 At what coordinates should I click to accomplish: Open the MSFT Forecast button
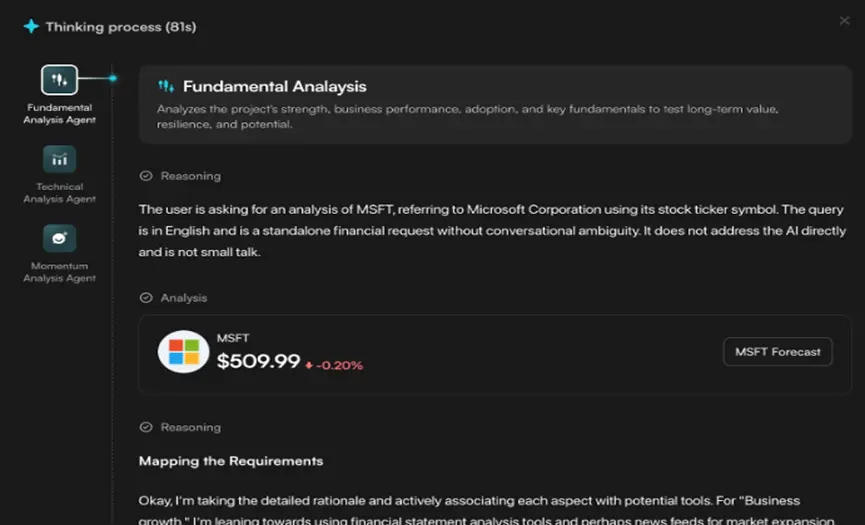pos(777,352)
